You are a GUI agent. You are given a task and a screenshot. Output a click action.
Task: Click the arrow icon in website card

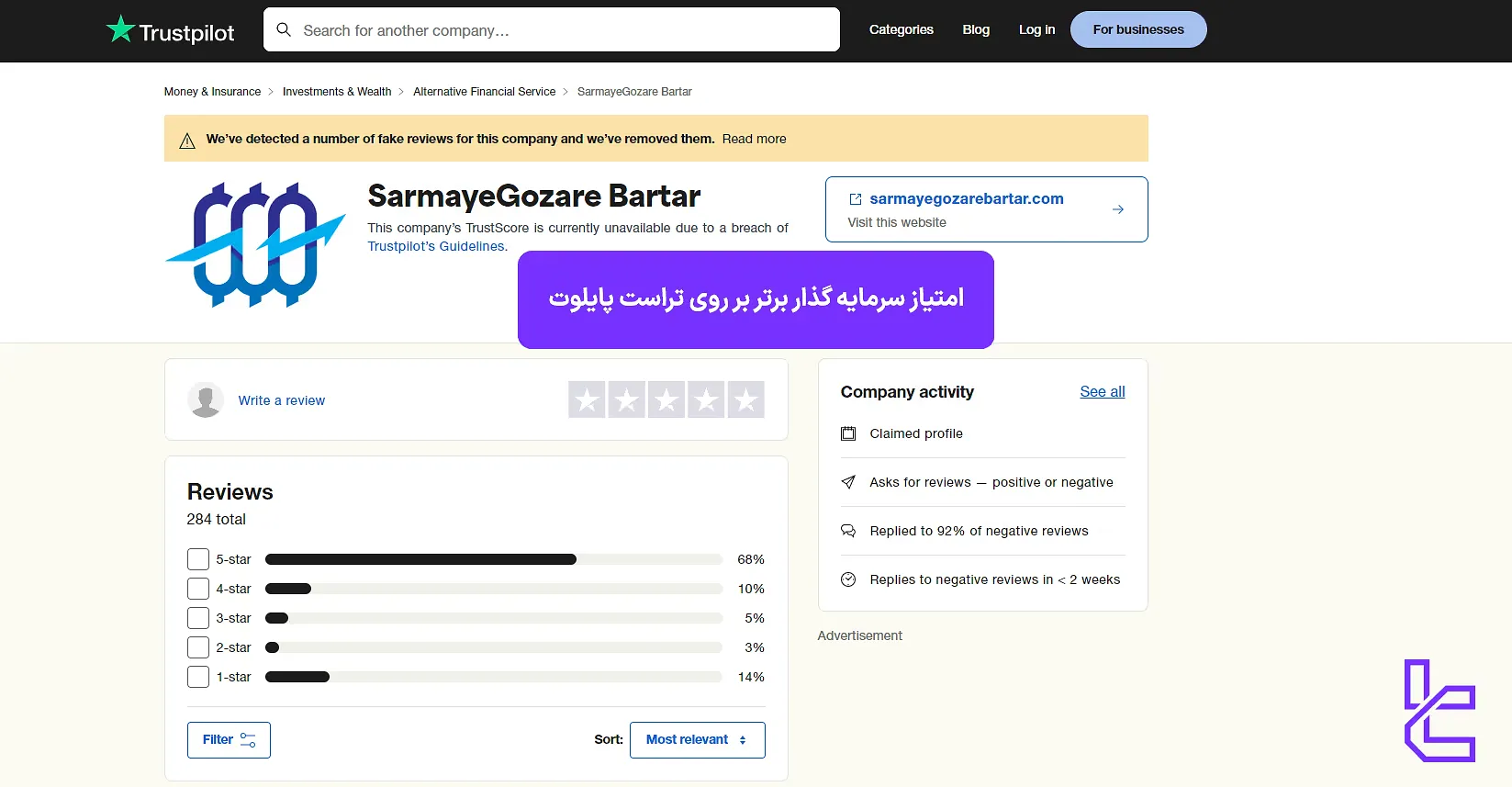click(1117, 209)
